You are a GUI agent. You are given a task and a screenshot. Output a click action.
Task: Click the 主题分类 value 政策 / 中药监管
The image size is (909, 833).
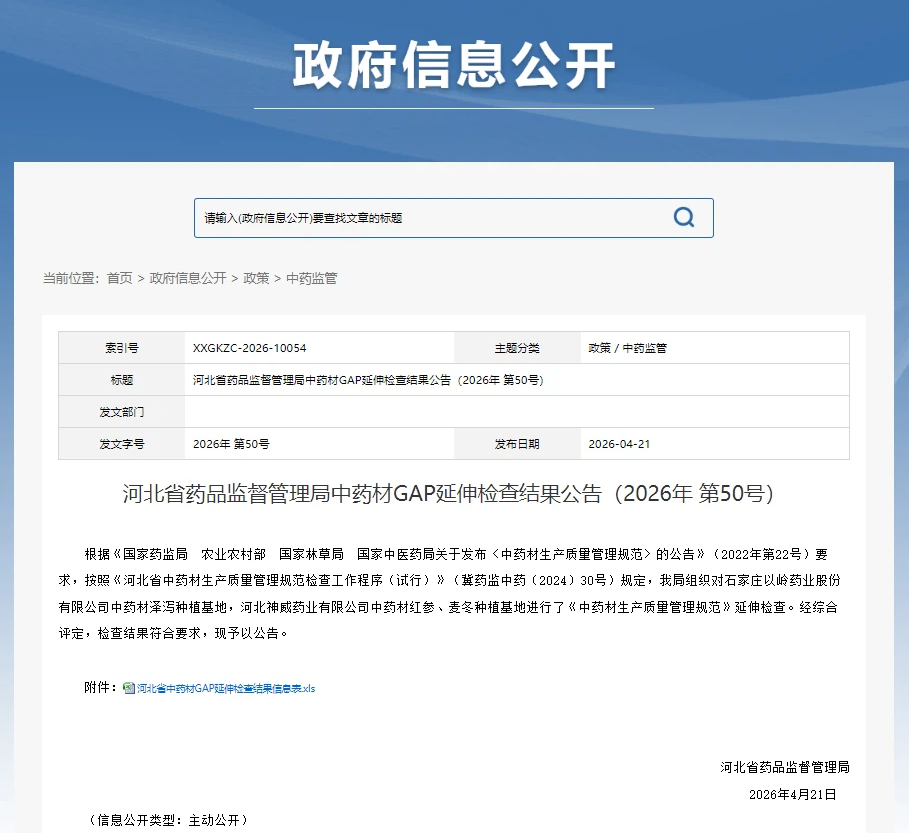pyautogui.click(x=627, y=348)
